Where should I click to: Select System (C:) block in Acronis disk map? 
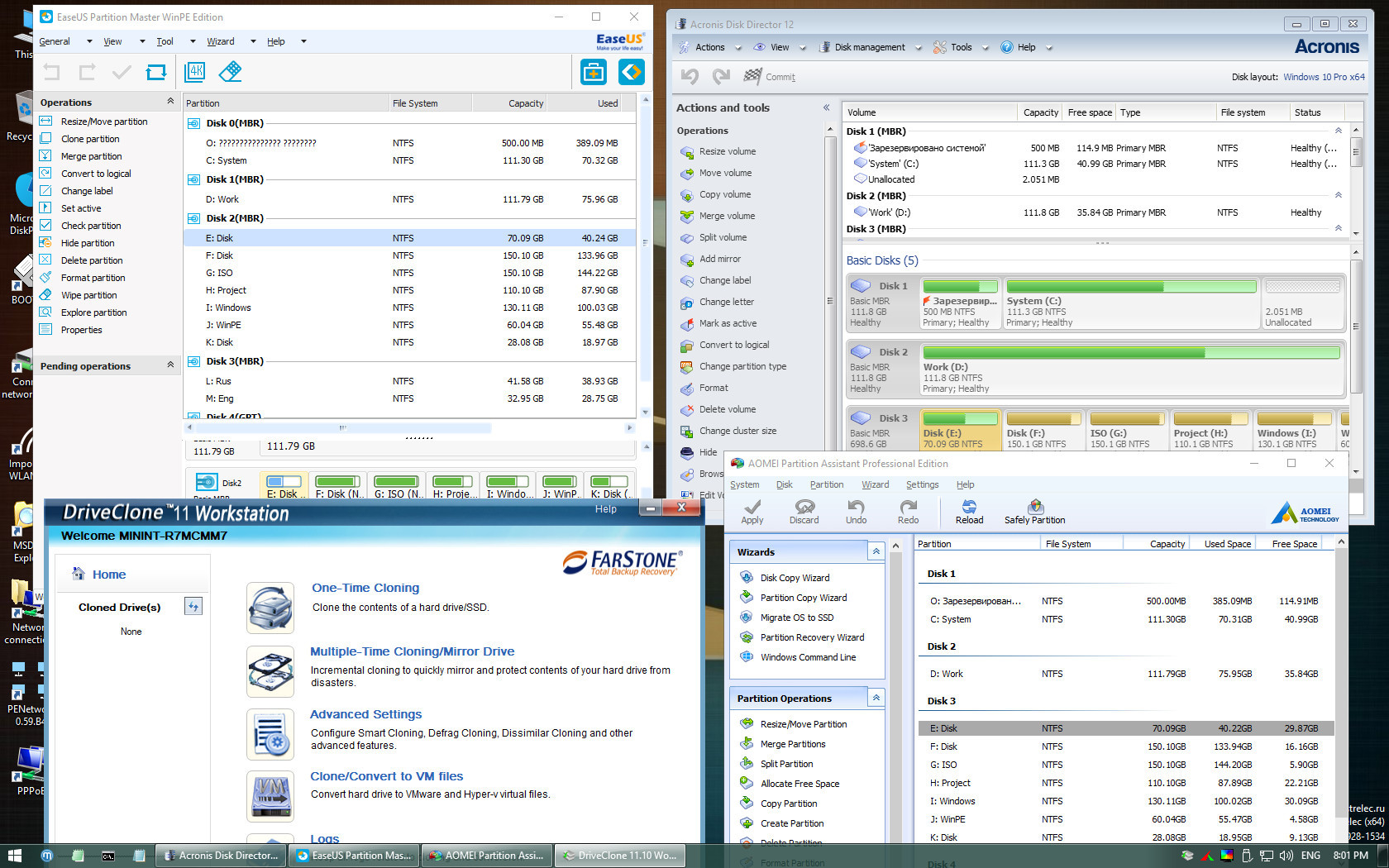pos(1131,304)
